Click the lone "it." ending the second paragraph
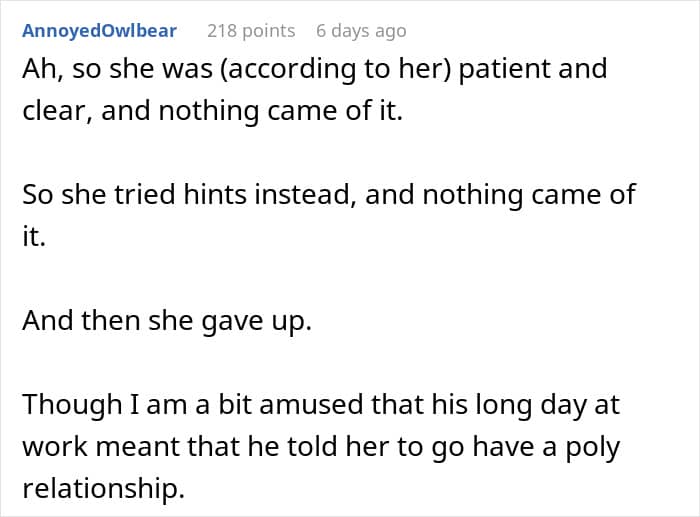The height and width of the screenshot is (517, 700). (34, 239)
